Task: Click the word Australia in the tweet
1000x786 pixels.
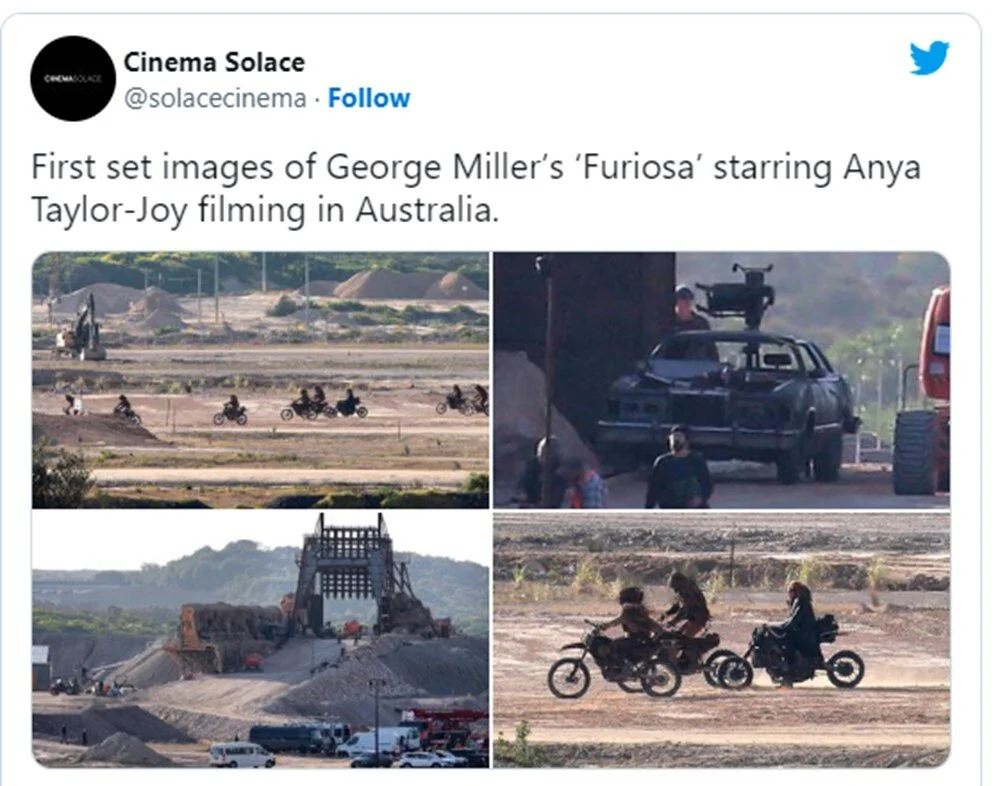Action: pos(427,210)
